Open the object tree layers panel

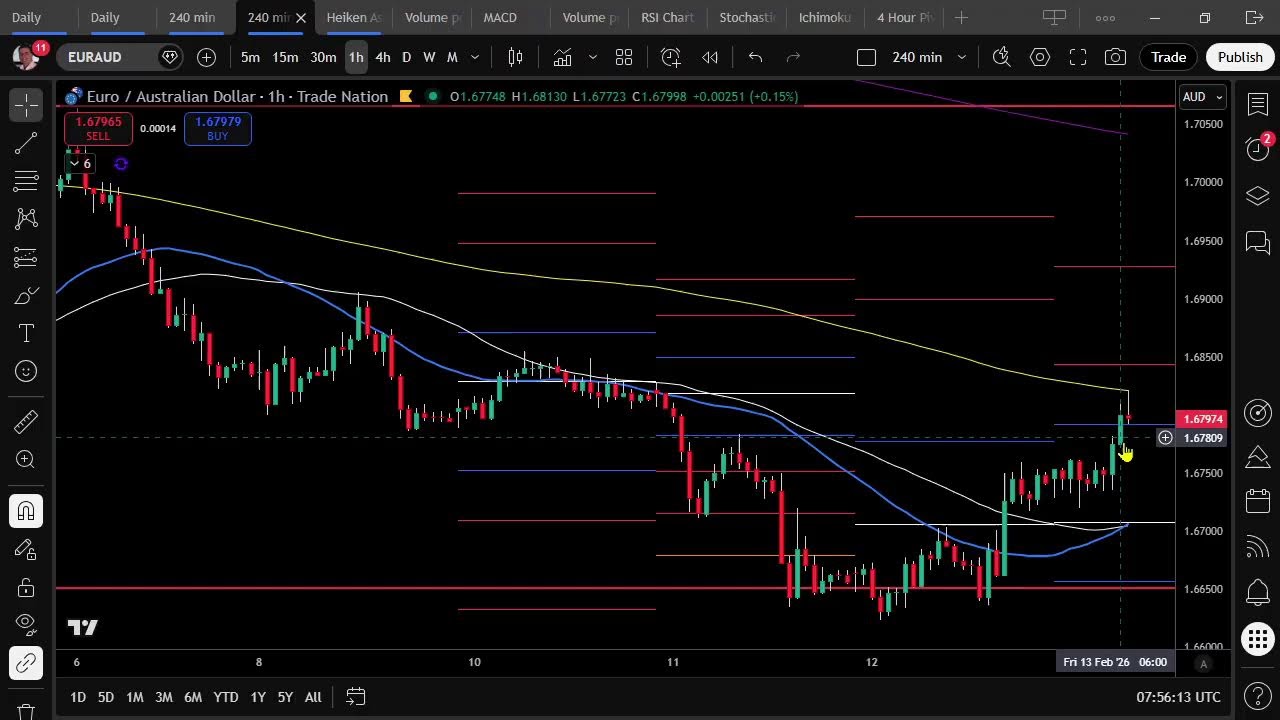point(1258,195)
